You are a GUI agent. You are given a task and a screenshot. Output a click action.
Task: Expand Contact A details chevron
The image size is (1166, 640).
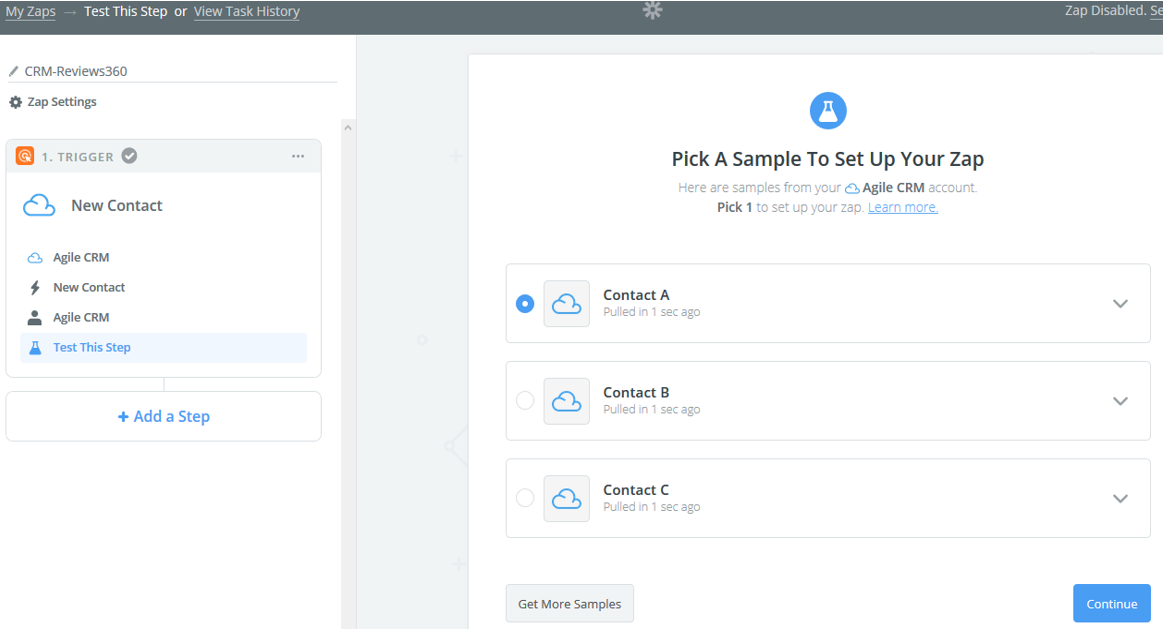click(1120, 303)
